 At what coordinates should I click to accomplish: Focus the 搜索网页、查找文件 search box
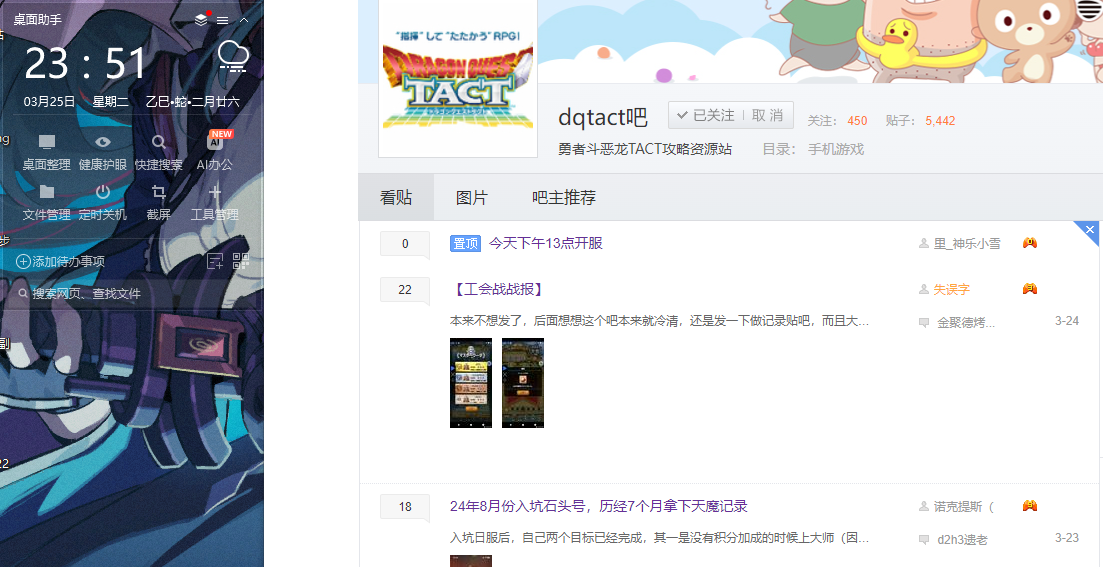(134, 293)
